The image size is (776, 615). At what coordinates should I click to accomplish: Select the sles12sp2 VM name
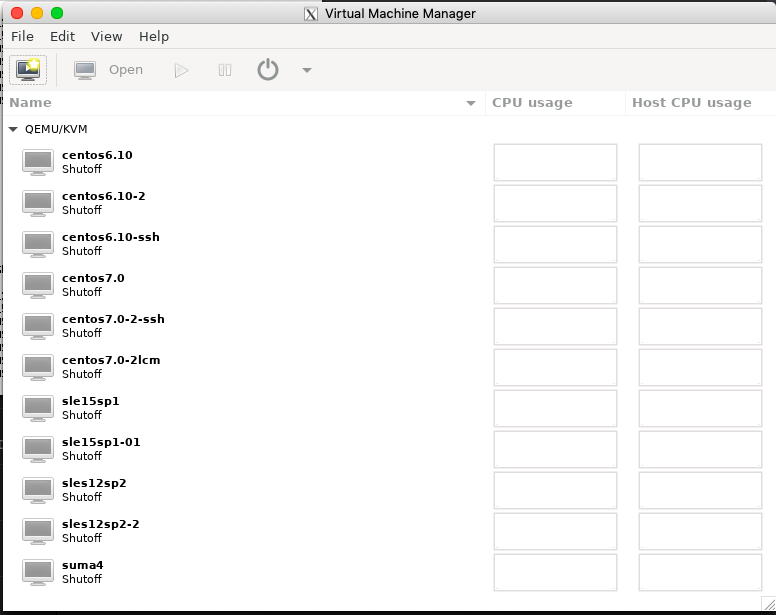click(94, 483)
